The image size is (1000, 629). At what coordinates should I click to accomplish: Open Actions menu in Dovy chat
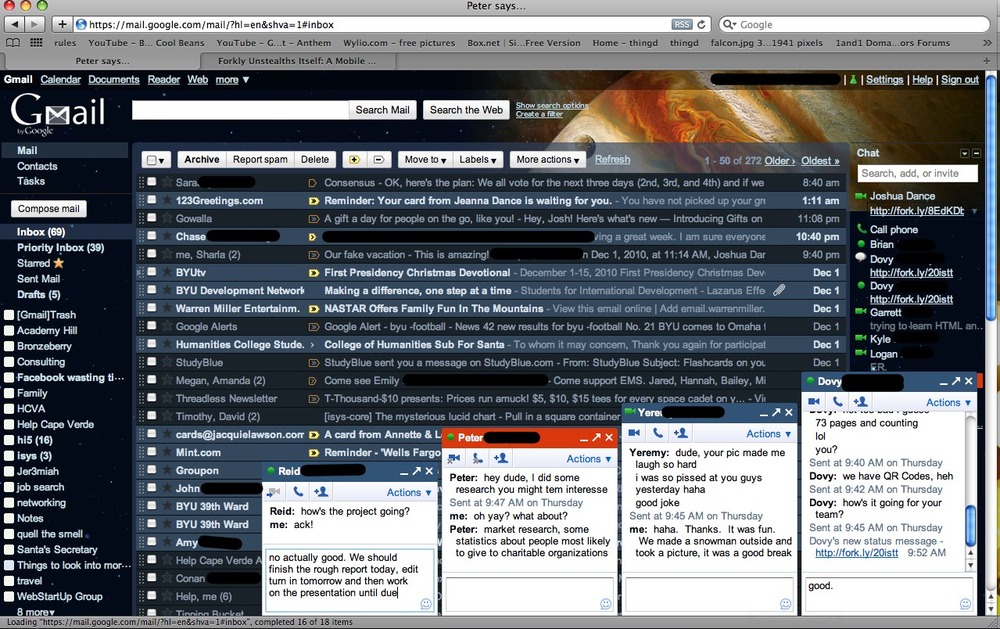coord(948,403)
